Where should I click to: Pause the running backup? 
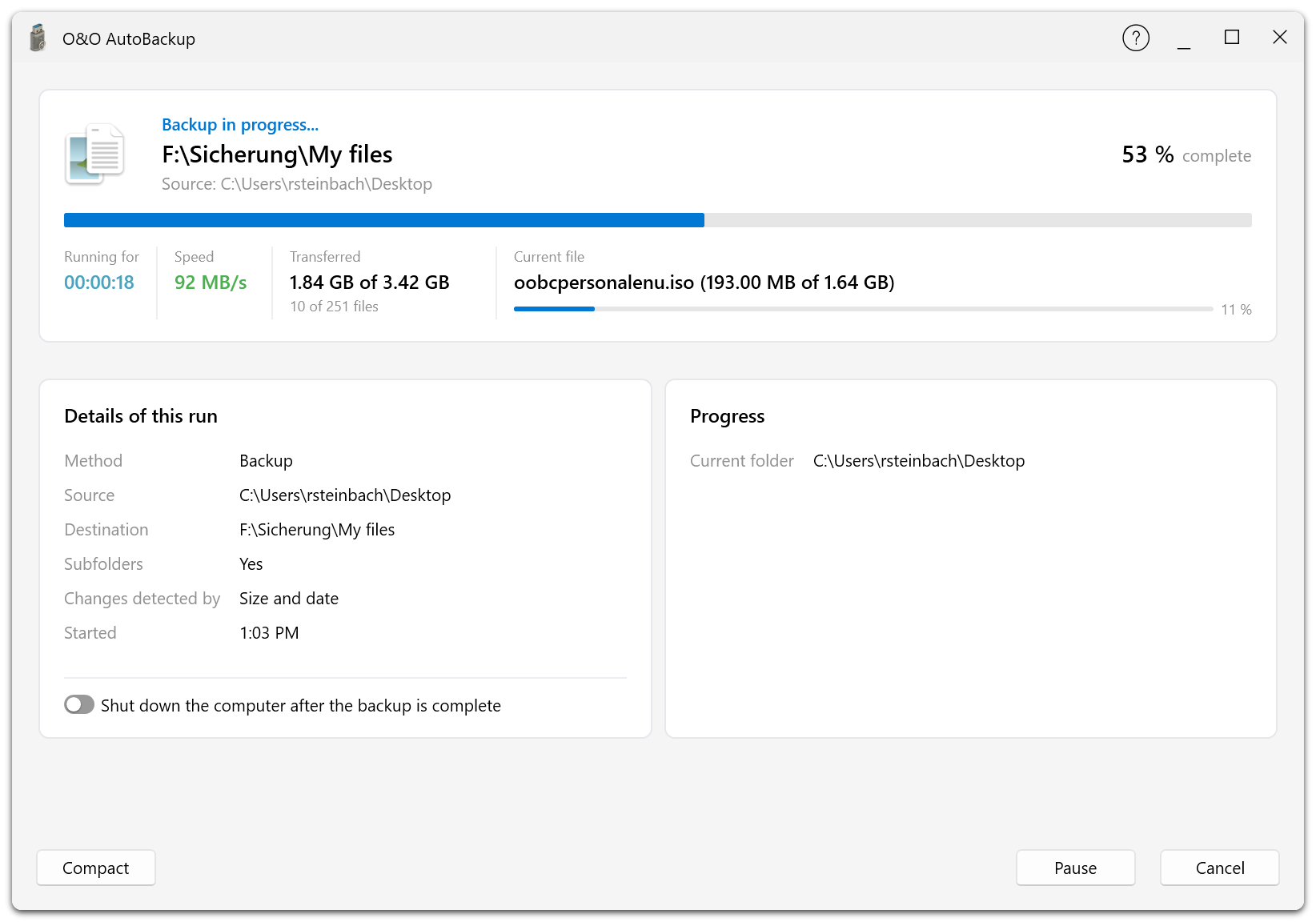click(x=1075, y=868)
